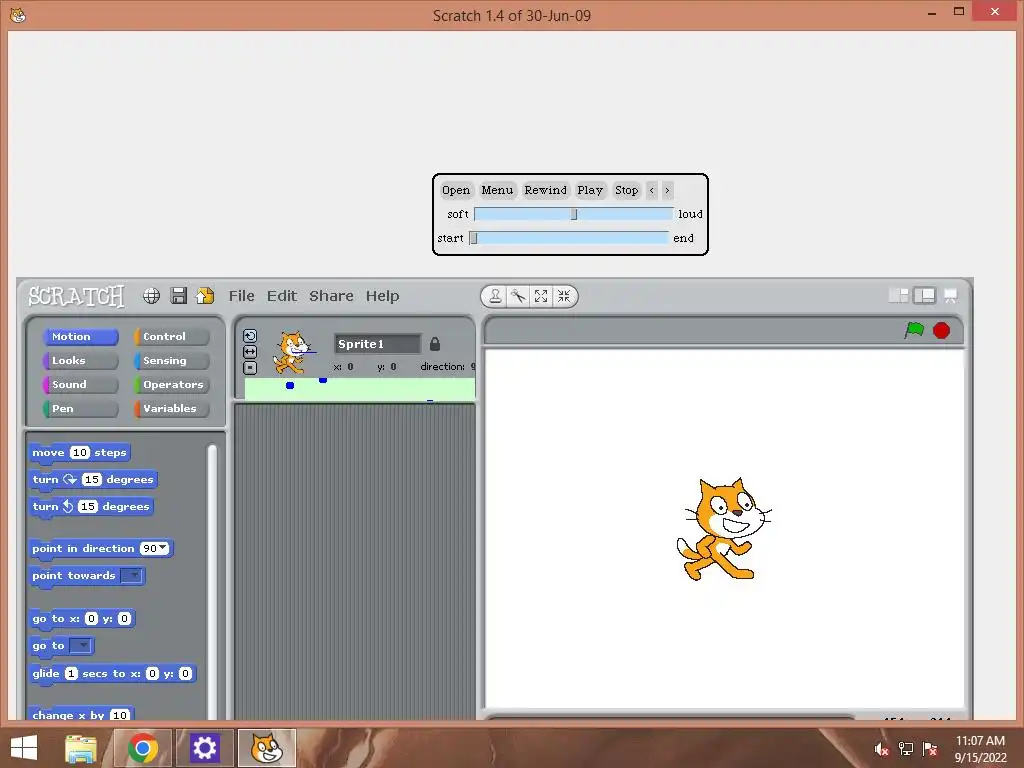Open File Explorer from the taskbar
The height and width of the screenshot is (768, 1024).
(81, 748)
